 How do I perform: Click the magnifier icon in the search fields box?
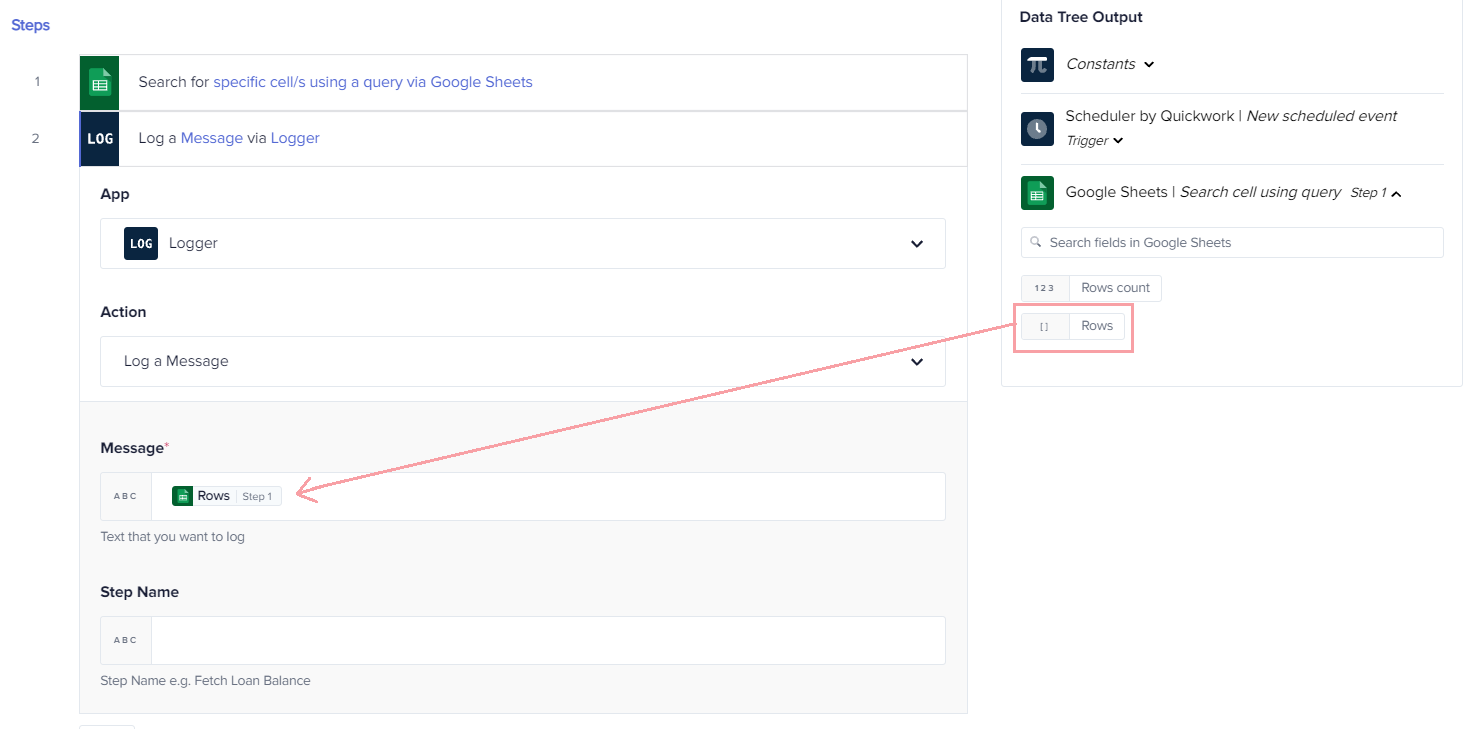point(1035,242)
